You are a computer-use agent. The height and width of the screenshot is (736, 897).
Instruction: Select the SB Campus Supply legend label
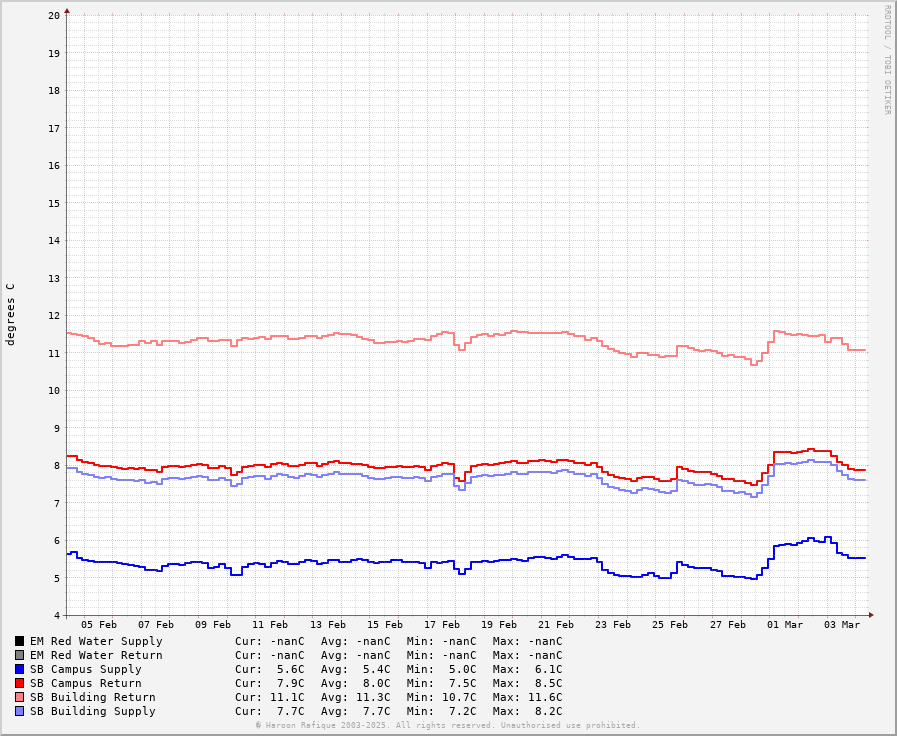[x=85, y=669]
